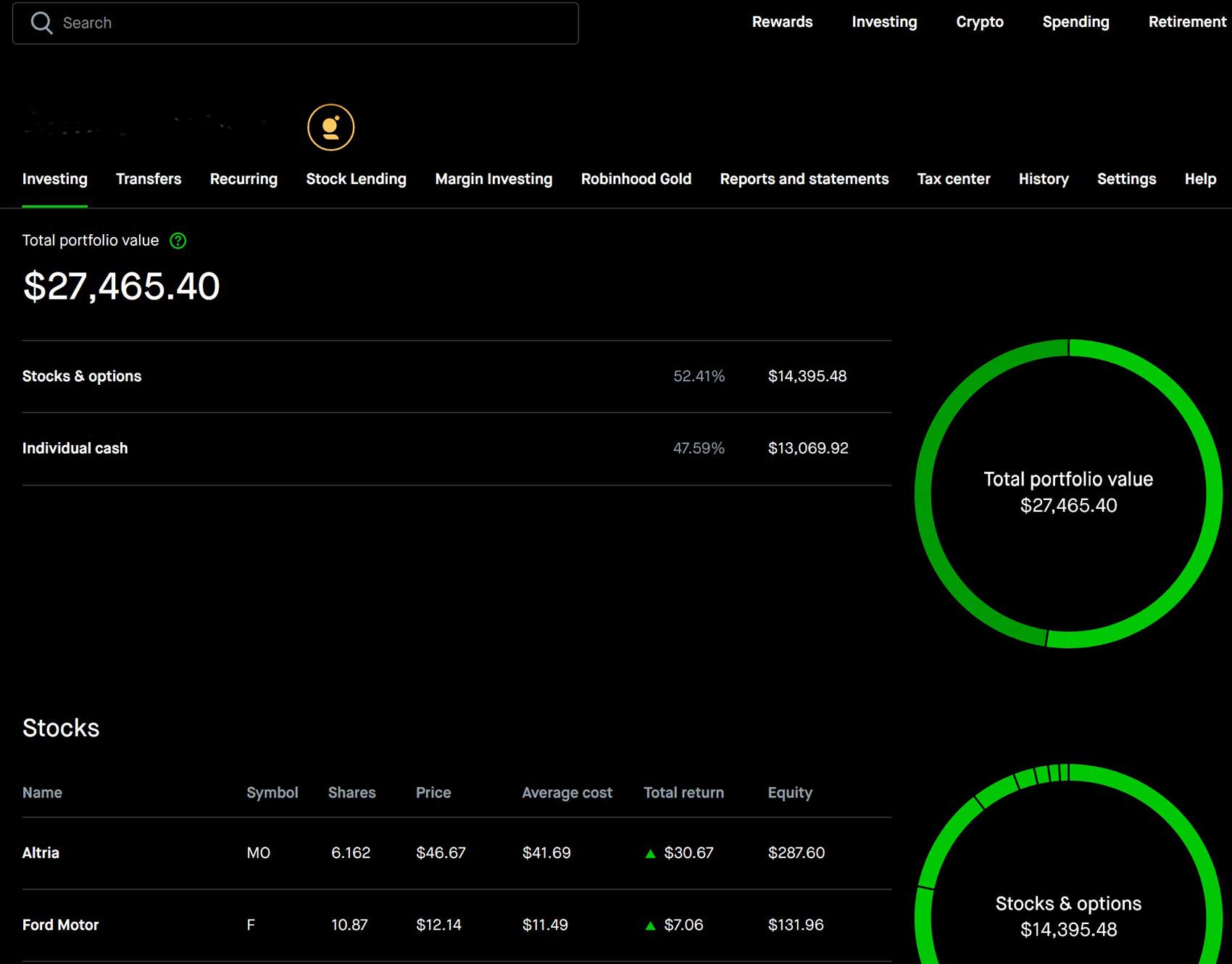Sort by the Price column header
This screenshot has width=1232, height=964.
pos(433,793)
